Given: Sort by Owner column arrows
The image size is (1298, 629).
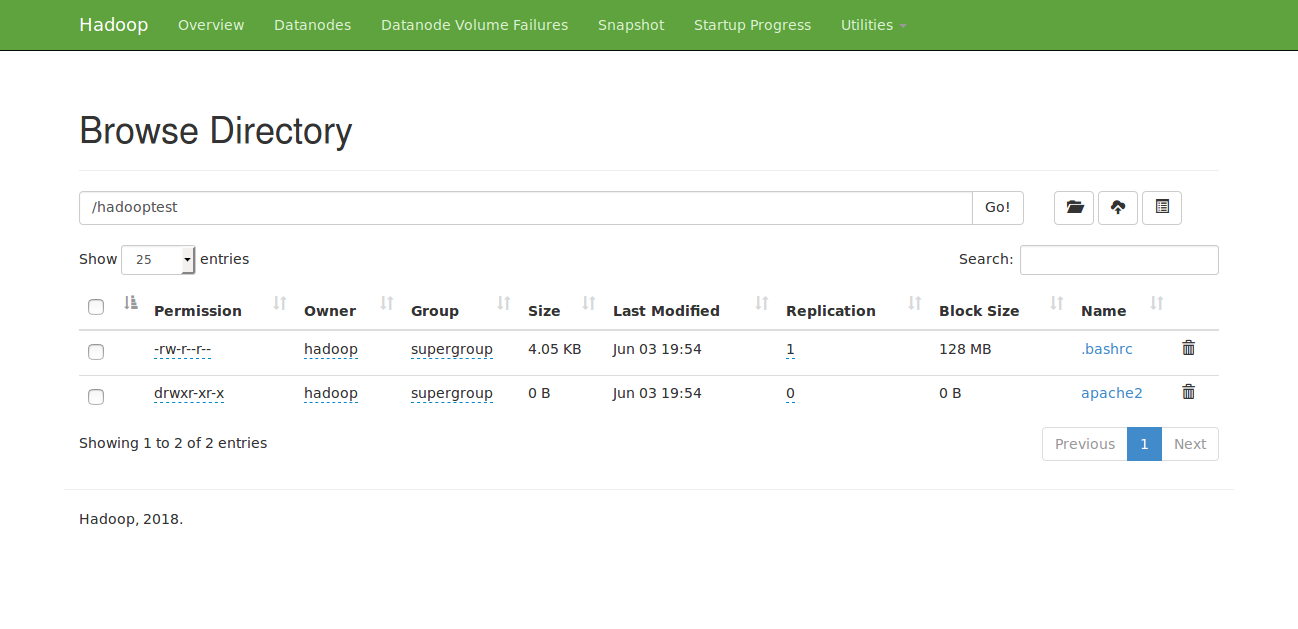Looking at the screenshot, I should coord(387,303).
